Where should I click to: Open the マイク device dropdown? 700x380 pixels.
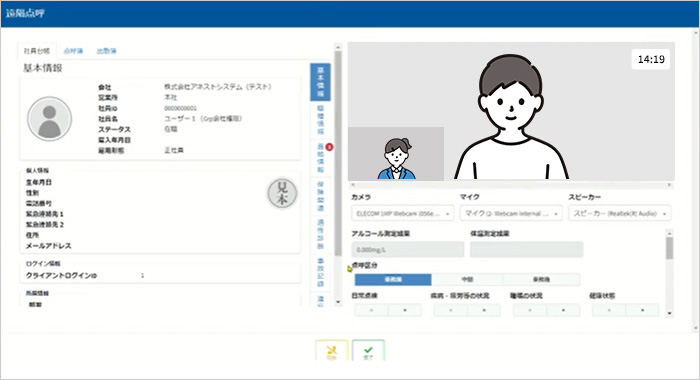tap(511, 213)
